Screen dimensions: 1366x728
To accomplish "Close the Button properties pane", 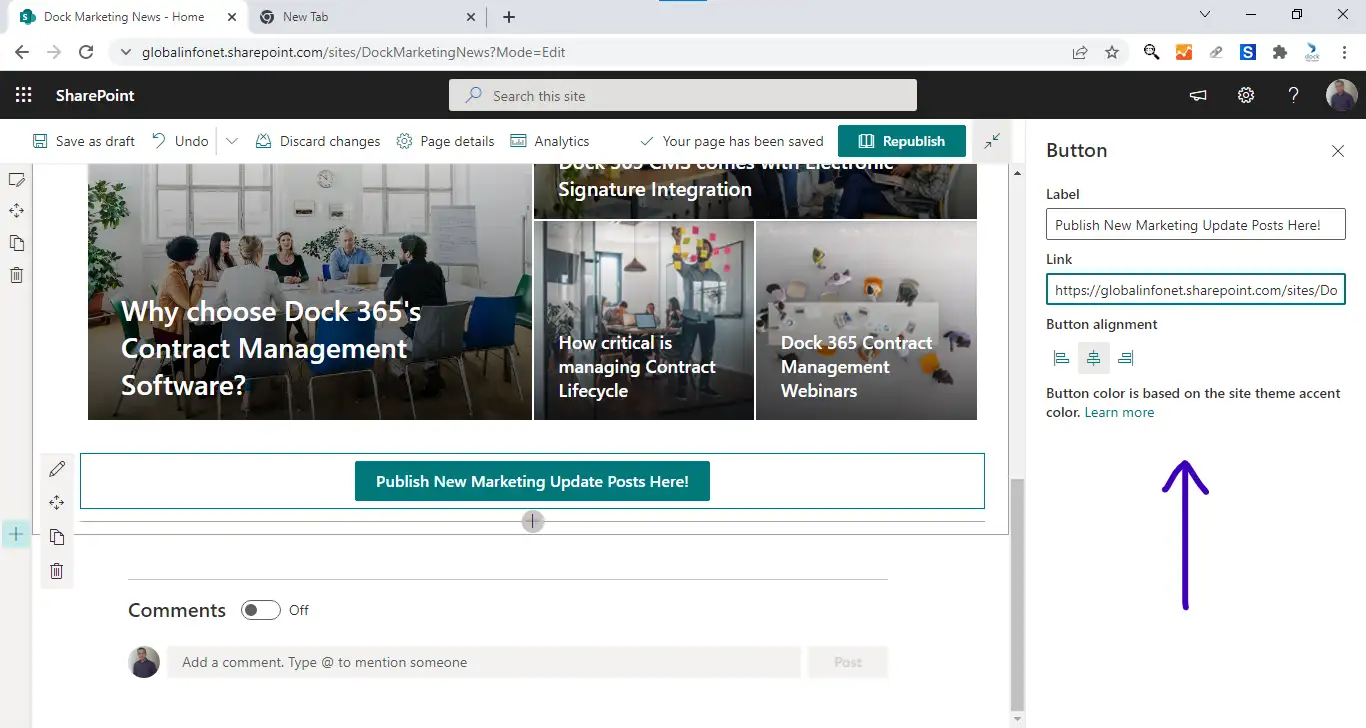I will pyautogui.click(x=1338, y=151).
